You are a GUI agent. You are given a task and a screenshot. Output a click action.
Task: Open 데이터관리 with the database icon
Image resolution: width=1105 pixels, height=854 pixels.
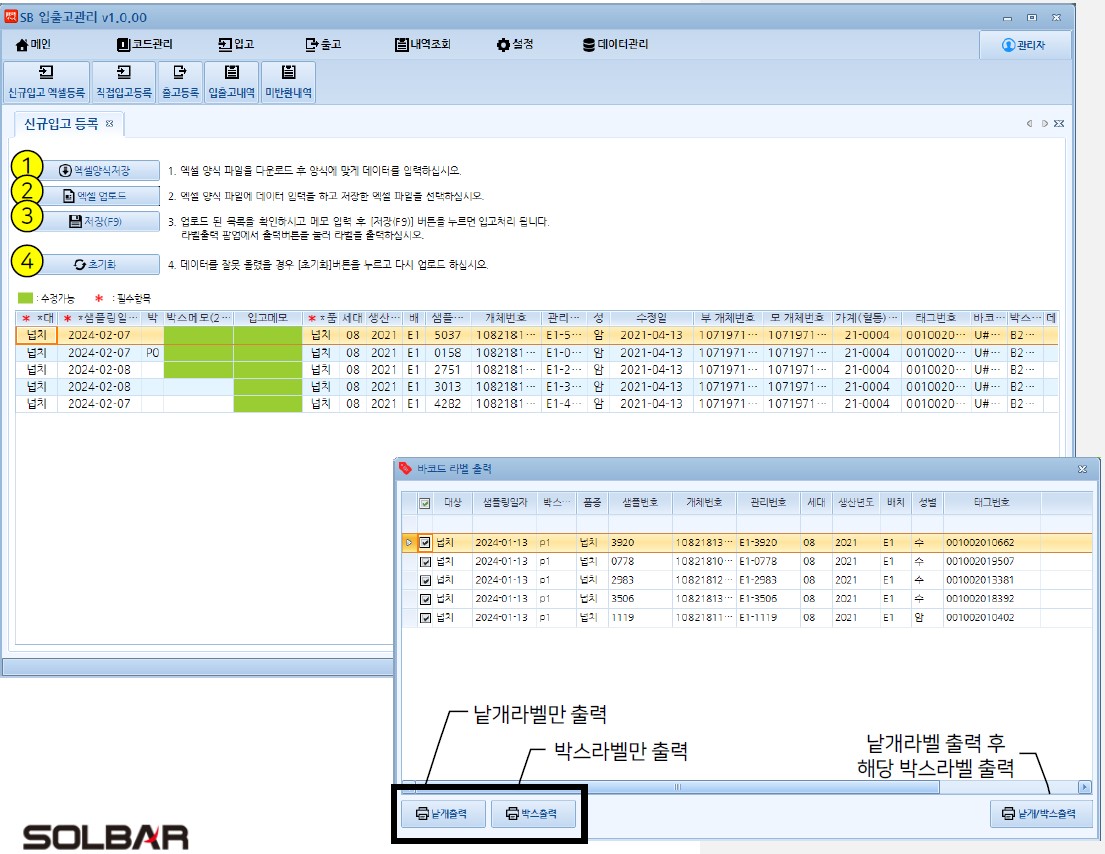[615, 45]
